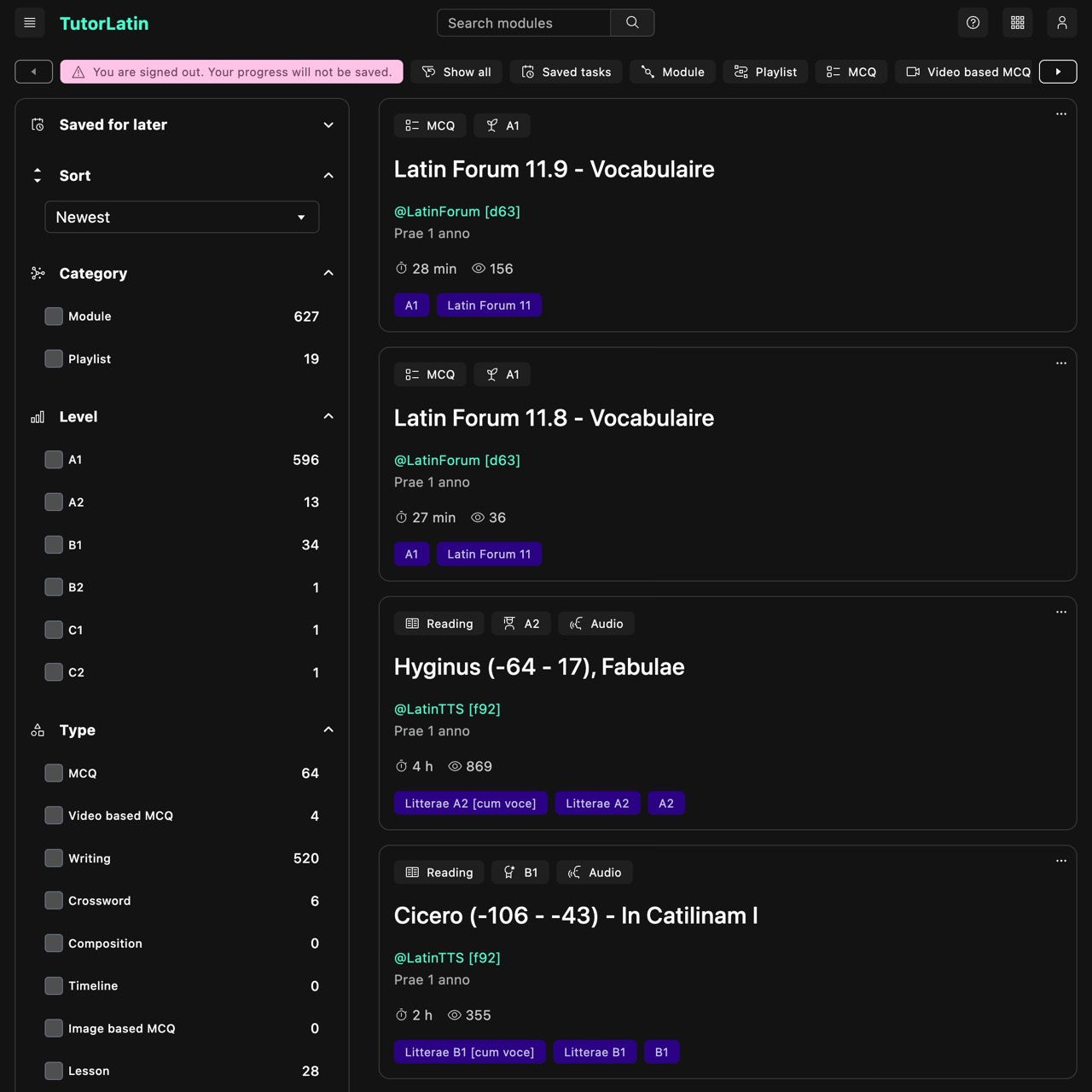Open Latin Forum 11.9 - Vocabulaire title
This screenshot has height=1092, width=1092.
[x=555, y=169]
